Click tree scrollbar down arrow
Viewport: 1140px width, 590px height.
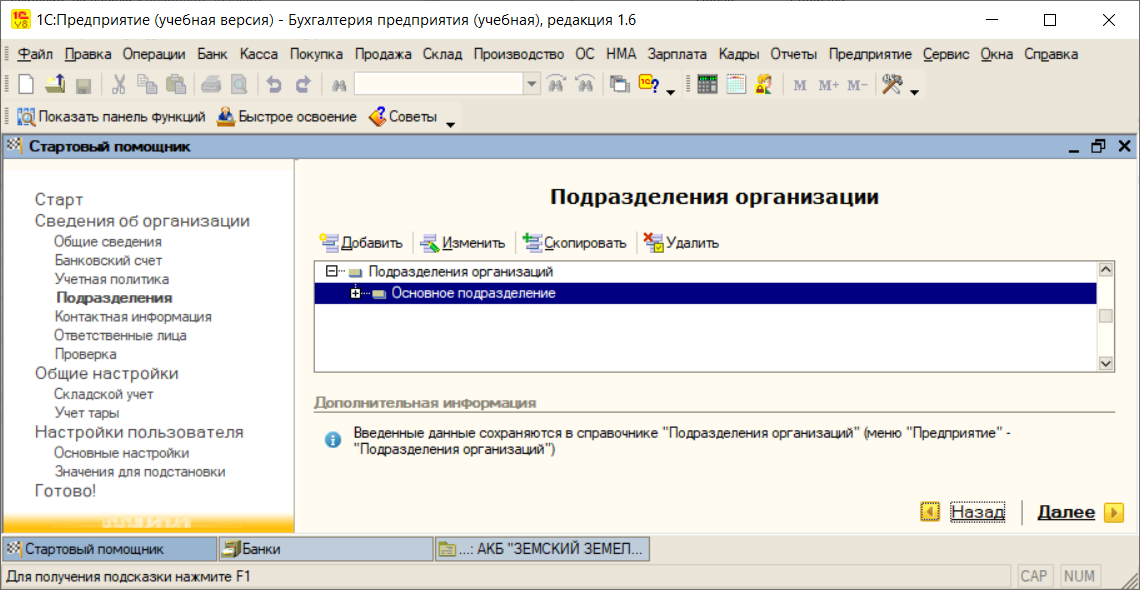1105,363
